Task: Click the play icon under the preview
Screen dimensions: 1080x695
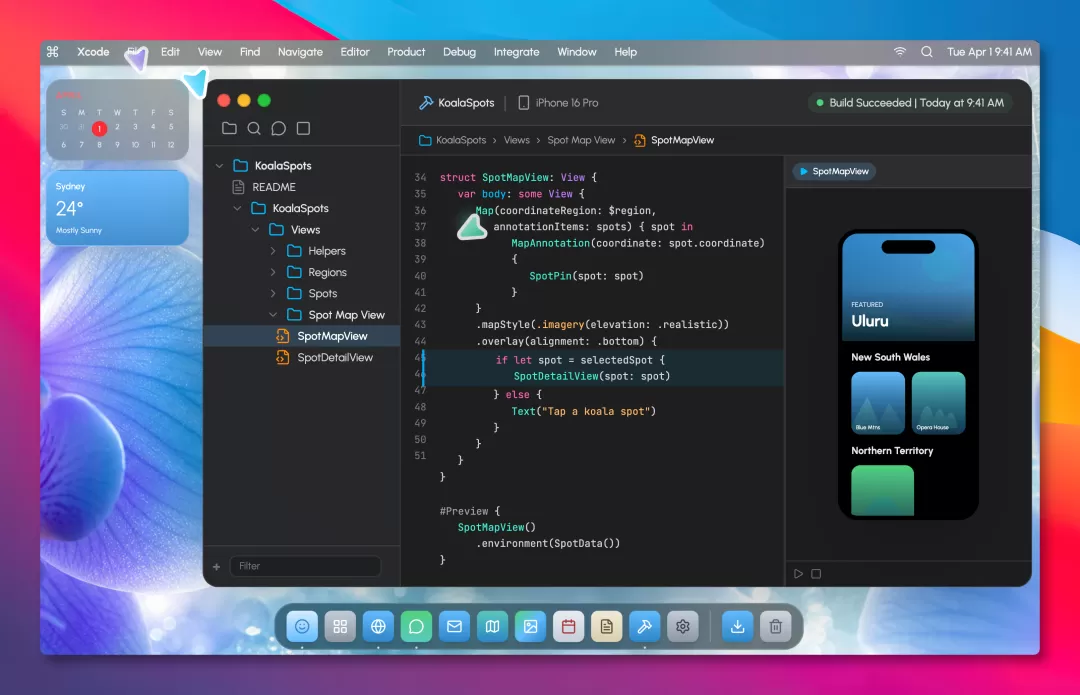Action: click(x=798, y=574)
